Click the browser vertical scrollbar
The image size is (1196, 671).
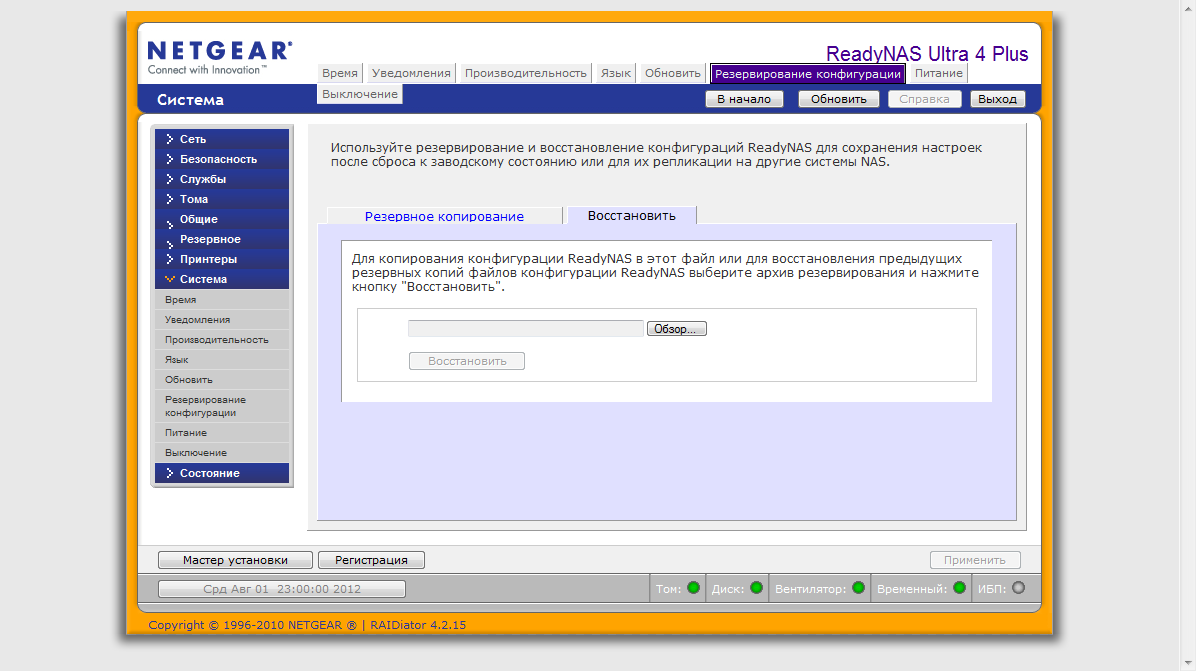tap(1188, 336)
